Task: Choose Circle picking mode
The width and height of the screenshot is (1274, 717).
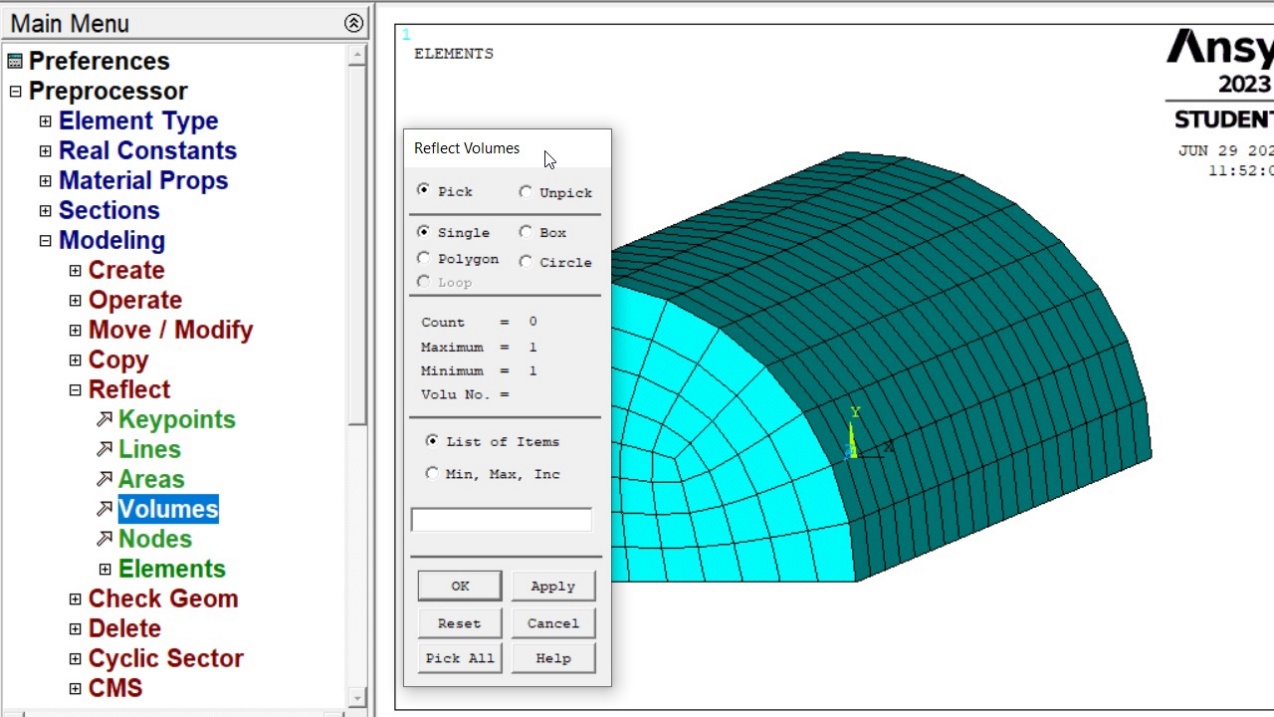Action: pyautogui.click(x=525, y=261)
